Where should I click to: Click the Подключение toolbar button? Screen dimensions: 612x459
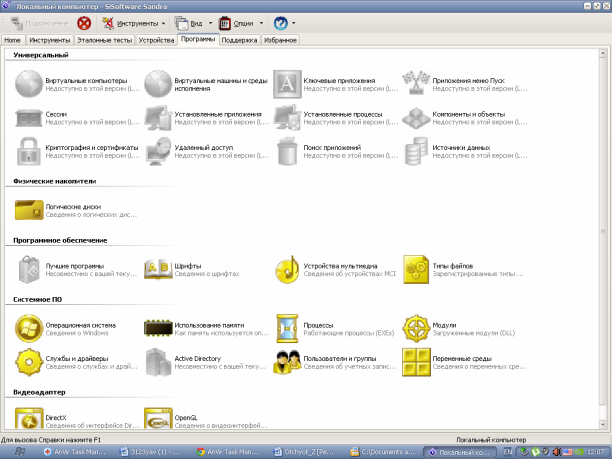click(39, 23)
